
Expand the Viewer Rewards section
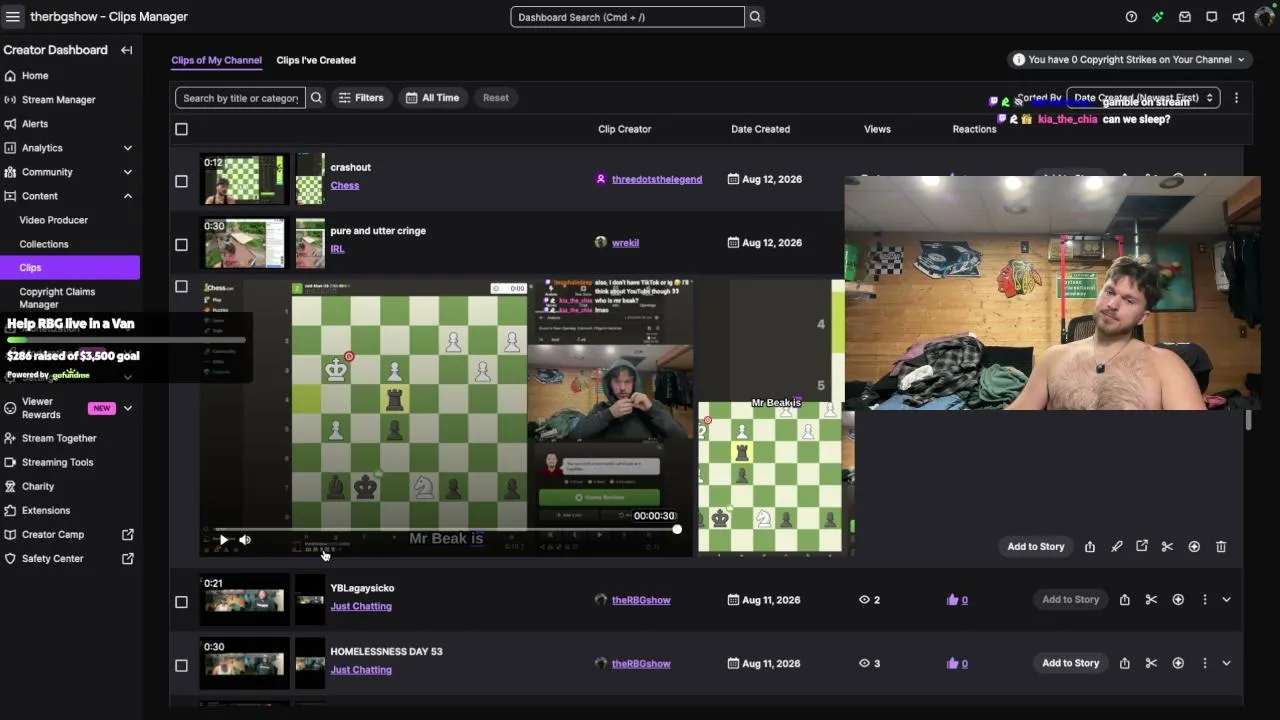coord(127,408)
